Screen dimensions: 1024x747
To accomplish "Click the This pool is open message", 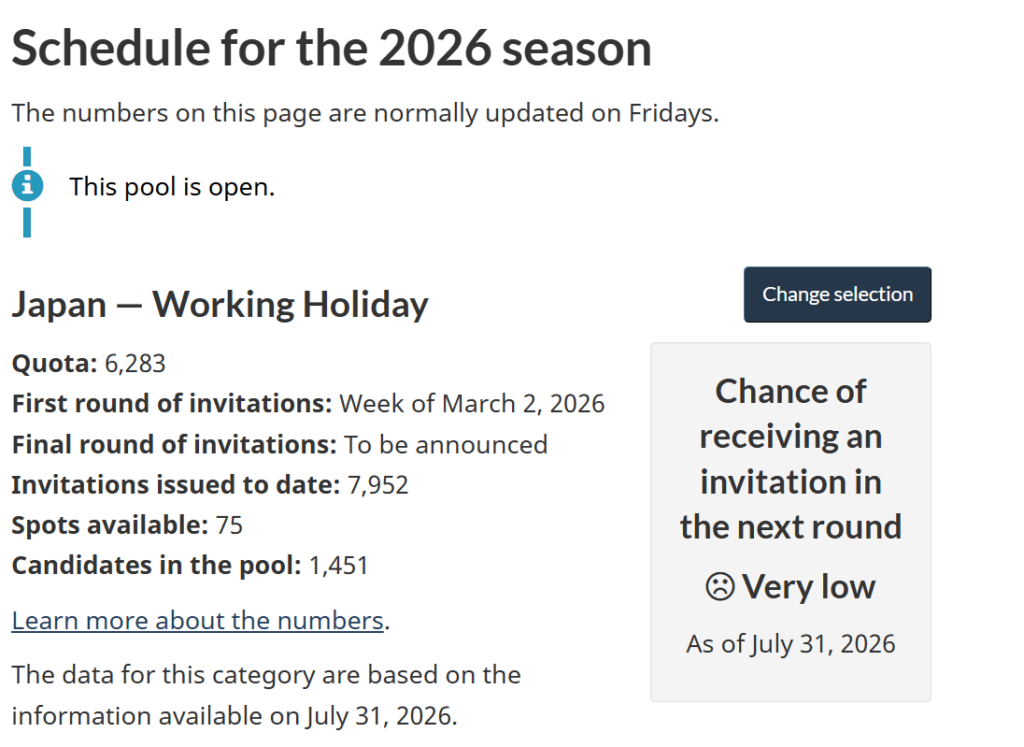I will pyautogui.click(x=172, y=187).
